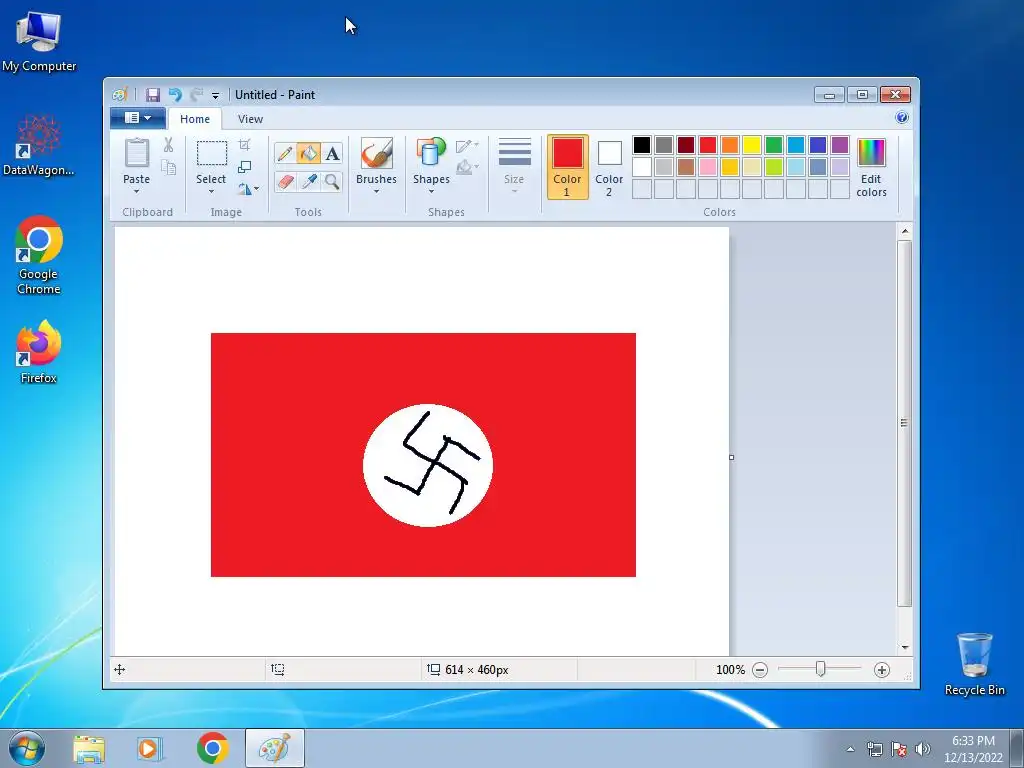This screenshot has width=1024, height=768.
Task: Pick the brown color swatch
Action: [686, 167]
